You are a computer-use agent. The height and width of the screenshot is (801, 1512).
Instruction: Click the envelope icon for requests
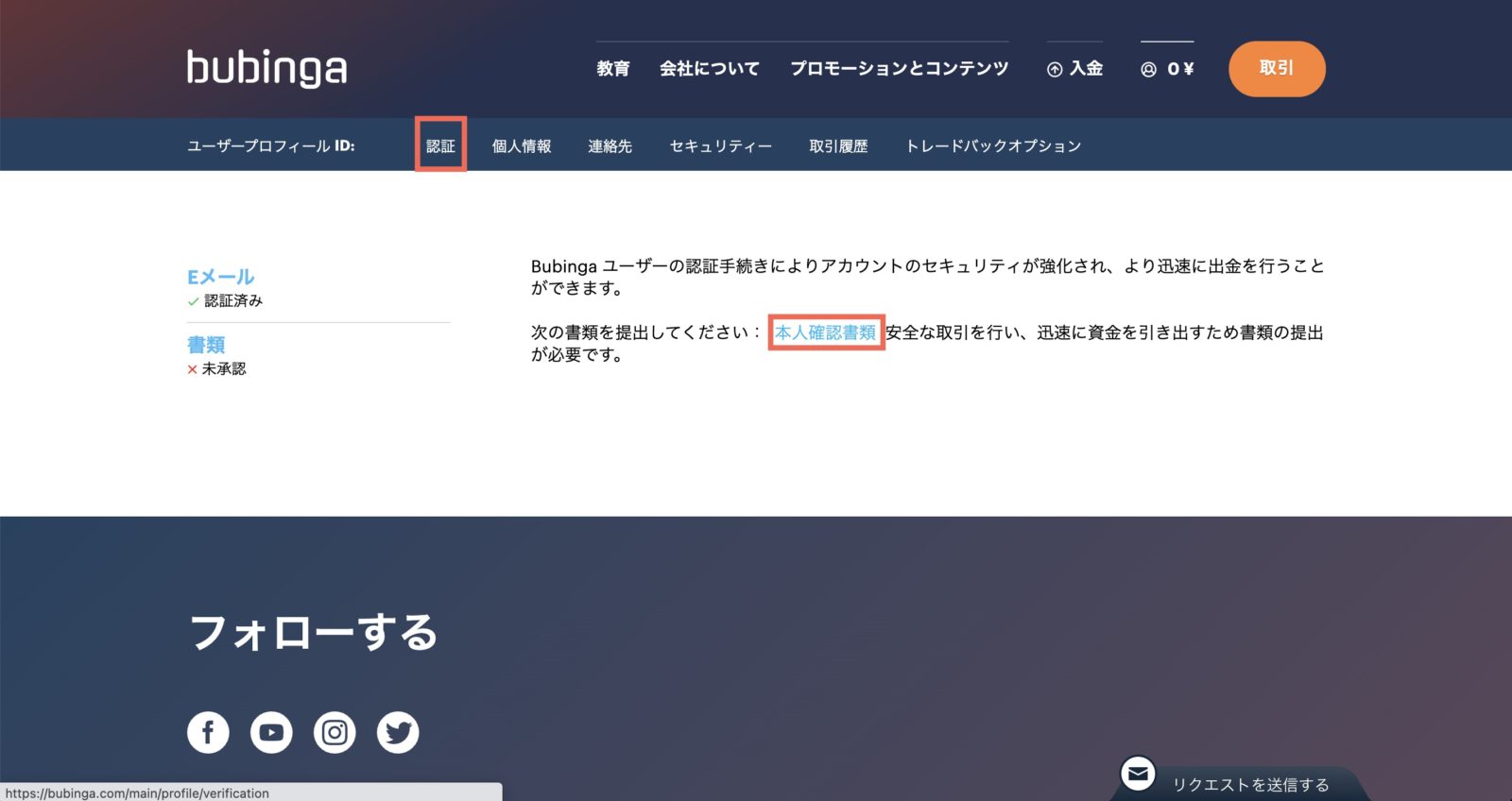[1139, 775]
